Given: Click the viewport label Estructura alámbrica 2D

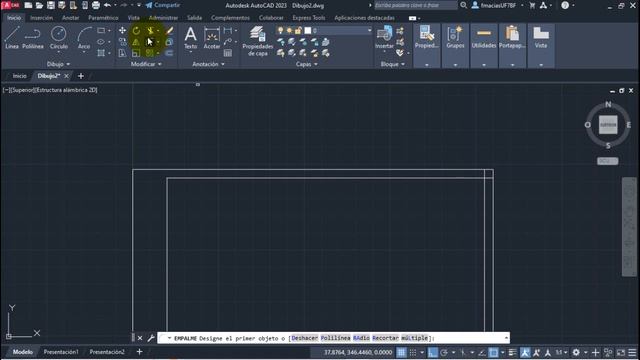Looking at the screenshot, I should 67,90.
